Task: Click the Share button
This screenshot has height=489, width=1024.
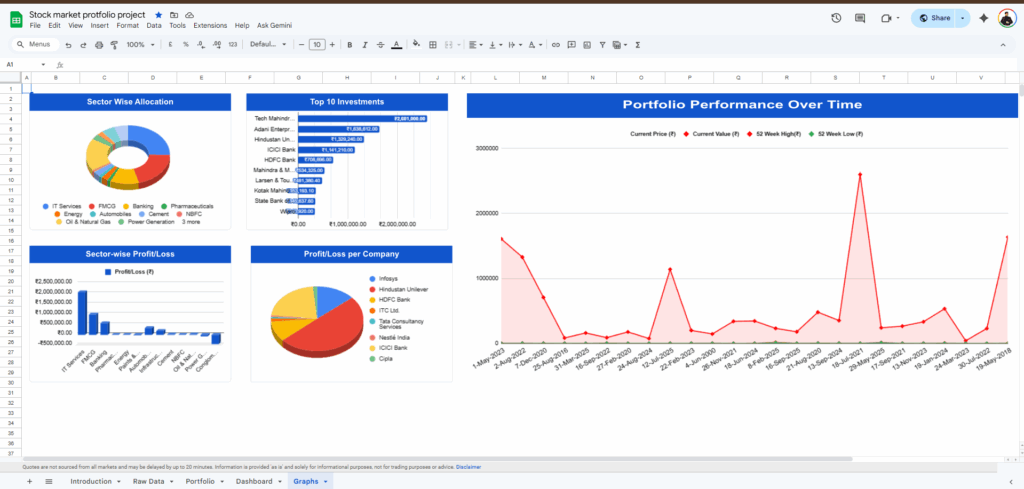Action: [x=936, y=18]
